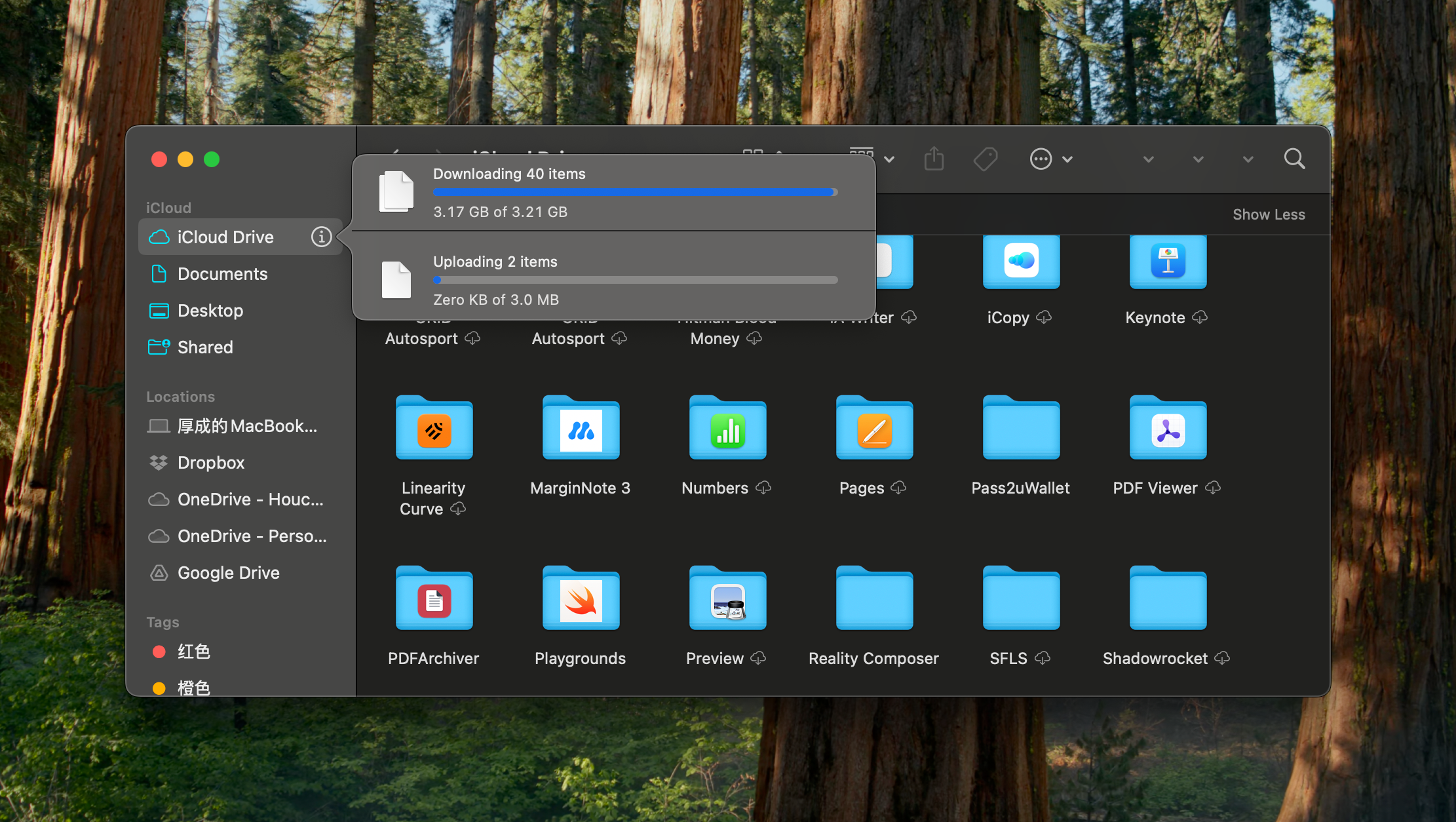
Task: Click the Downloading 40 items progress bar
Action: pyautogui.click(x=634, y=192)
